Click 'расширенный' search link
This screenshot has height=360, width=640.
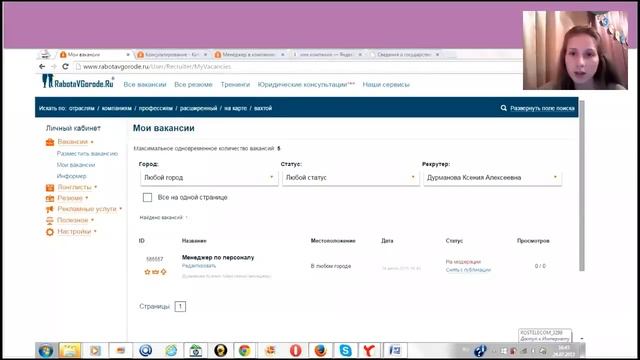point(198,108)
